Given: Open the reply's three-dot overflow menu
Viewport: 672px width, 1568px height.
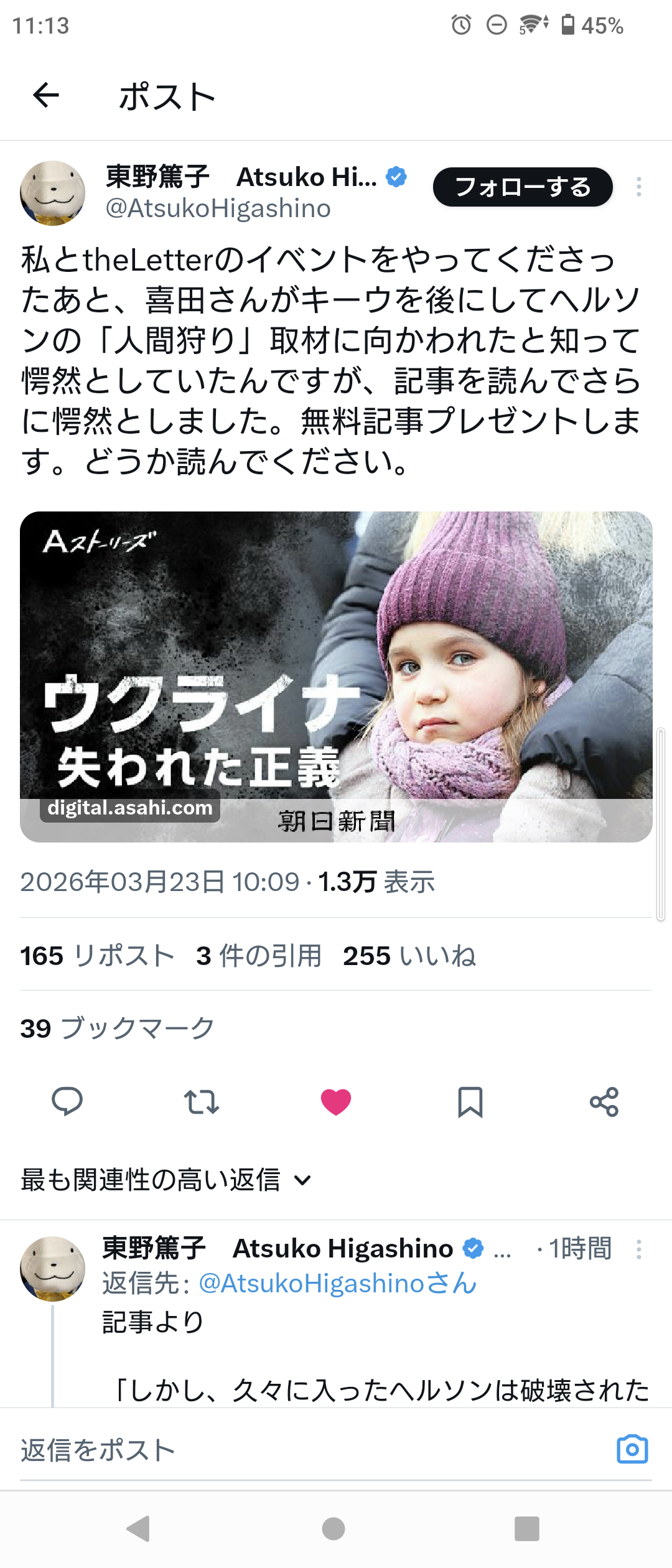Looking at the screenshot, I should click(x=639, y=1249).
